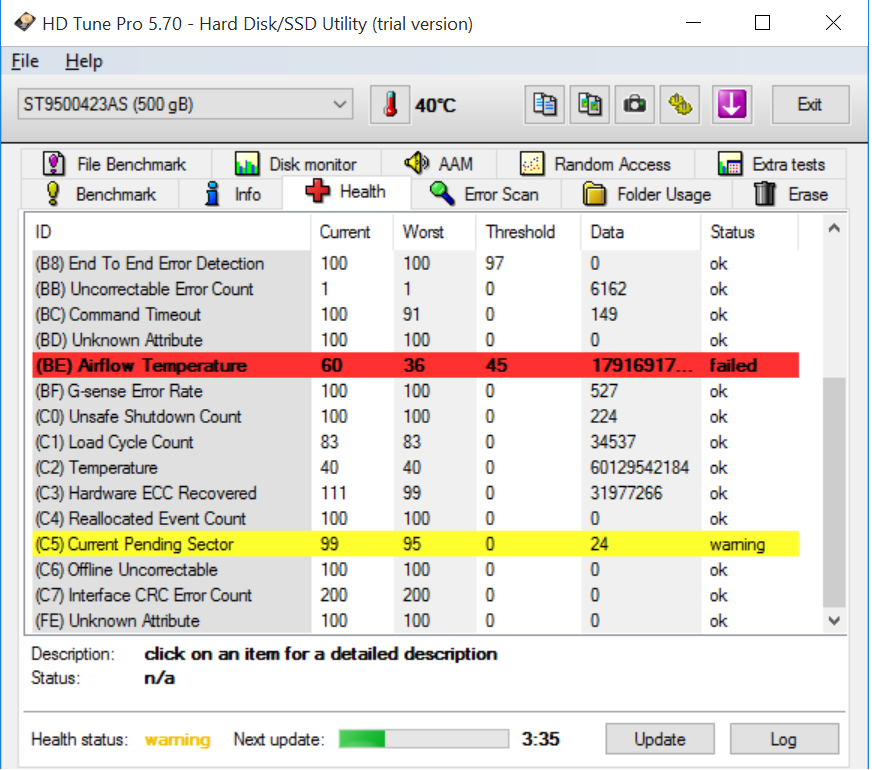Click the File Benchmark icon
This screenshot has width=872, height=770.
(x=54, y=164)
